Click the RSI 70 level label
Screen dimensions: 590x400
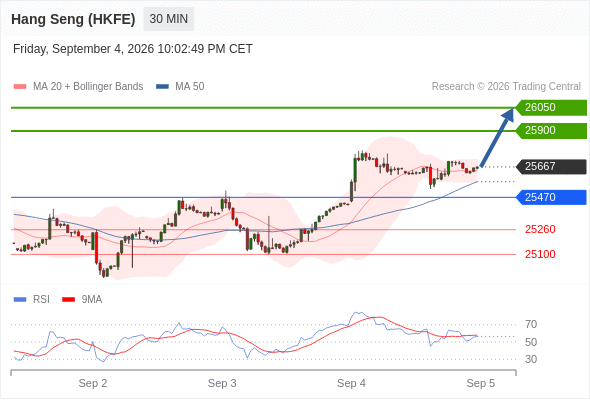tap(531, 324)
